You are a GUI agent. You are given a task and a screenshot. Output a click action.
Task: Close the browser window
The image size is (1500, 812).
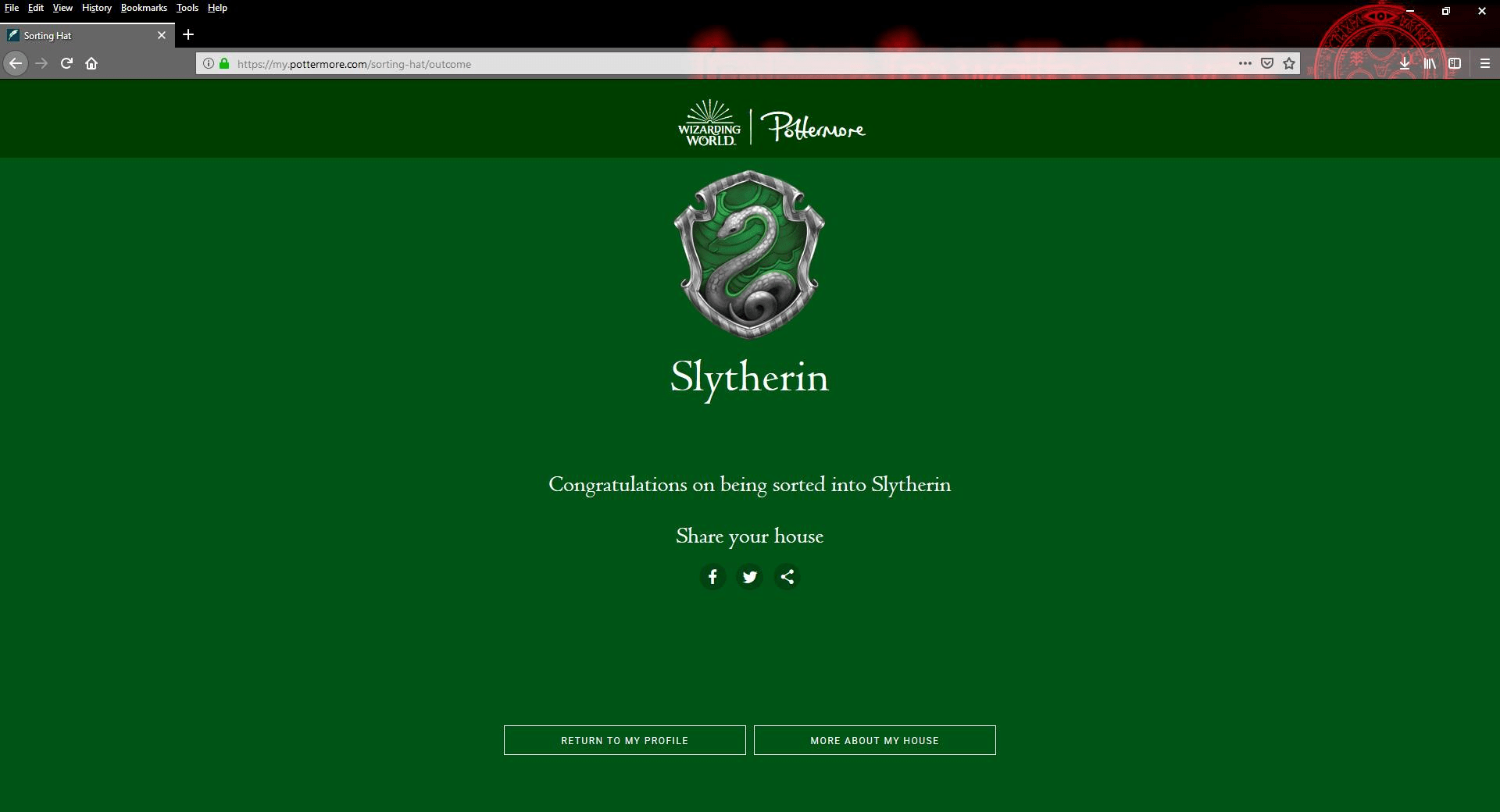click(1482, 11)
